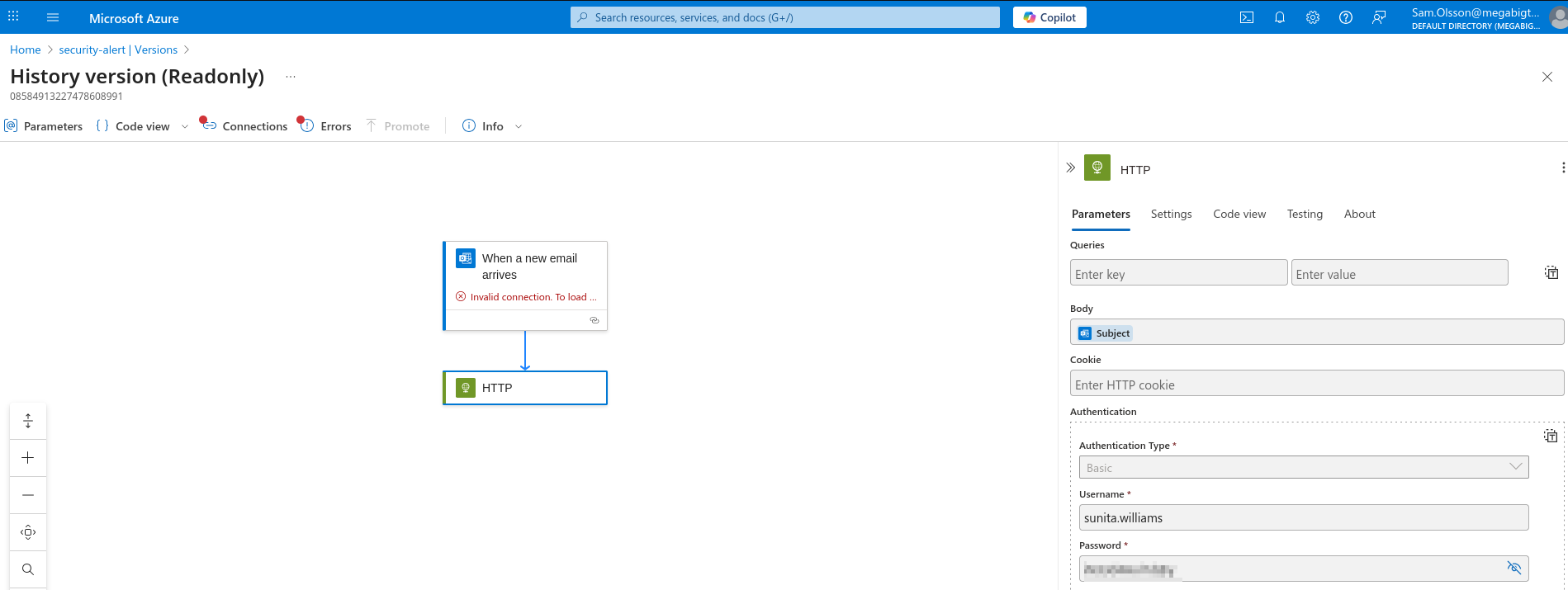This screenshot has height=590, width=1568.
Task: Open portal settings gear
Action: [x=1313, y=17]
